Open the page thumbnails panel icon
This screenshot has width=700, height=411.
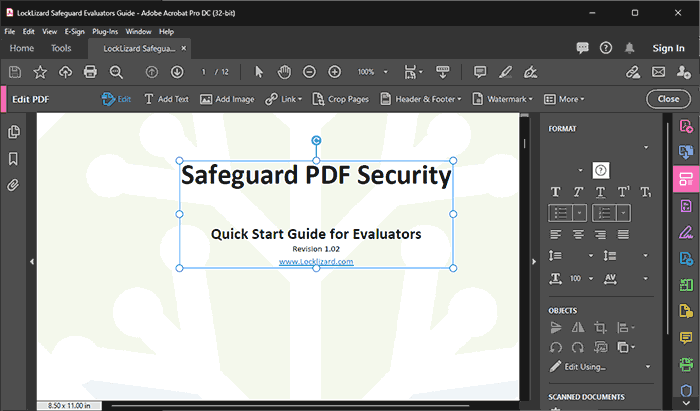(13, 132)
